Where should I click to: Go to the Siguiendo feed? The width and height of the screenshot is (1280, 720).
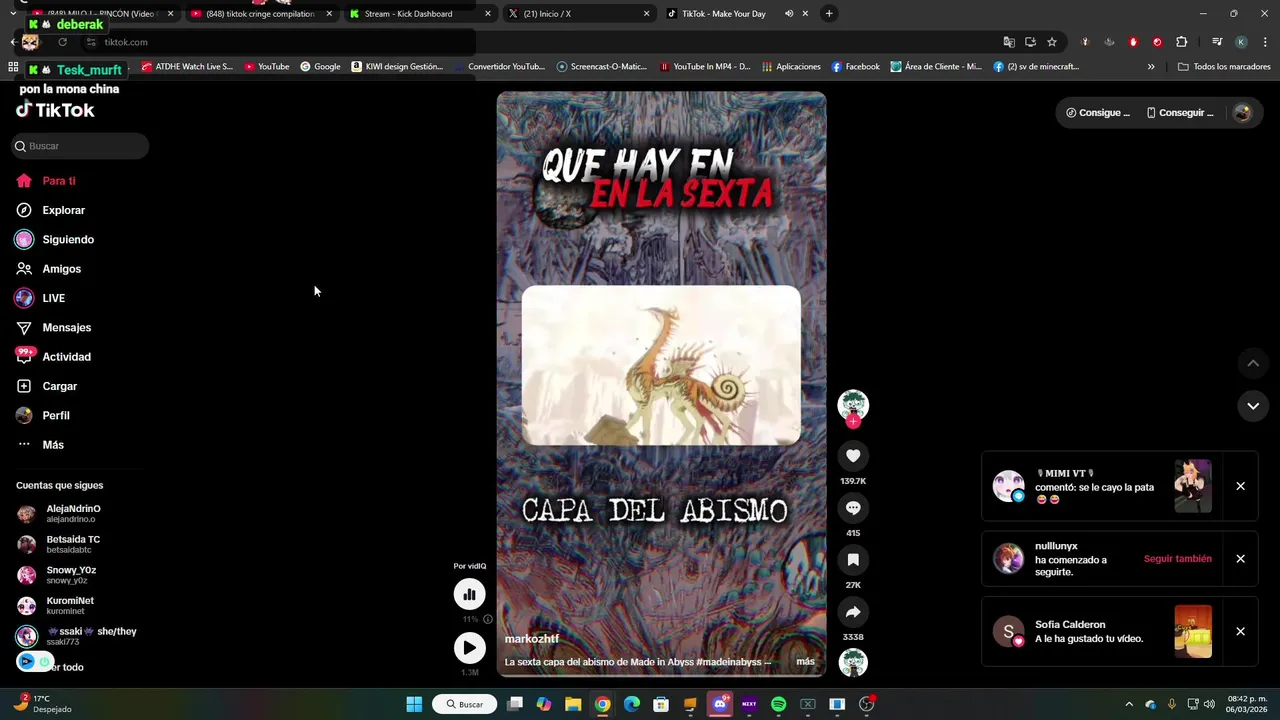pos(55,240)
